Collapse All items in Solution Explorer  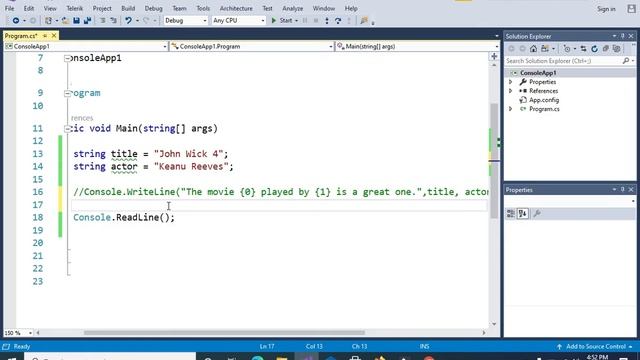click(x=606, y=49)
